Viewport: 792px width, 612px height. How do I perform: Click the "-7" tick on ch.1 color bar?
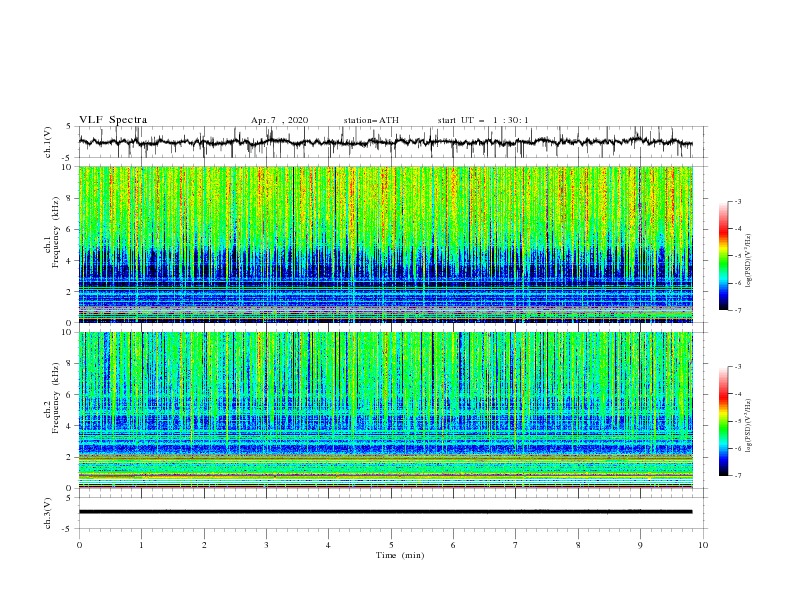[x=737, y=310]
